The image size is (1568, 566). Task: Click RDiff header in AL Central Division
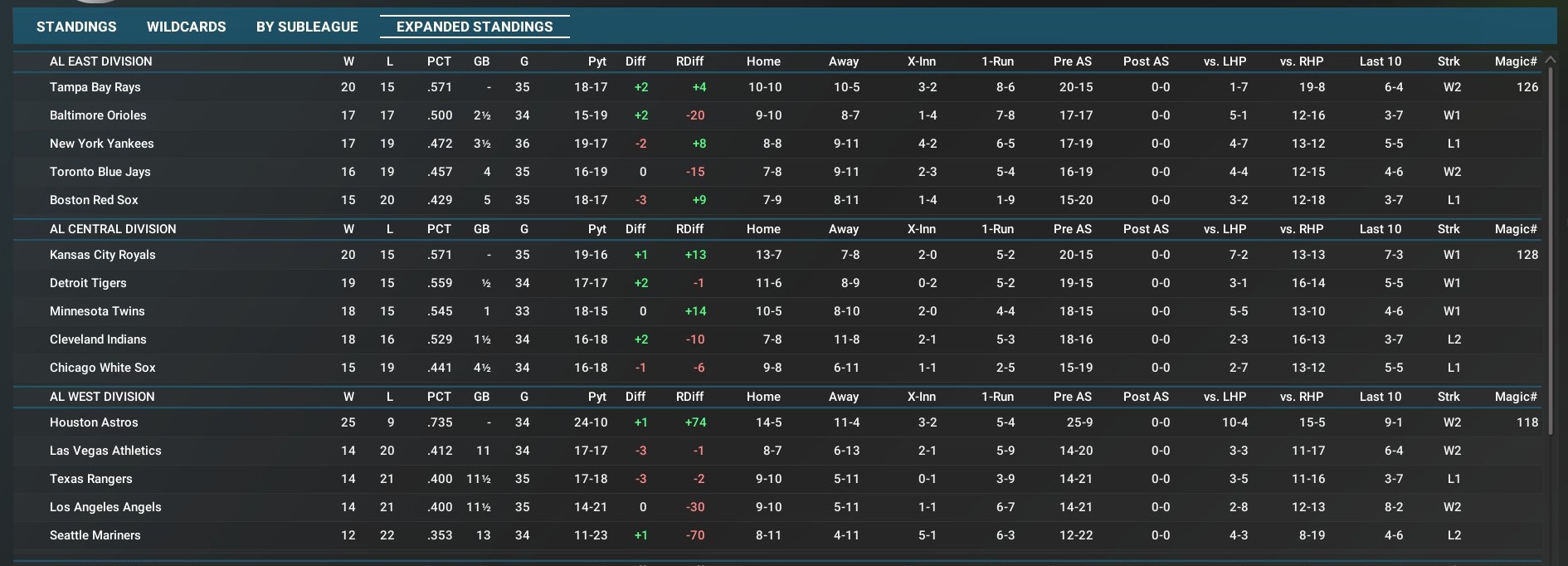689,229
